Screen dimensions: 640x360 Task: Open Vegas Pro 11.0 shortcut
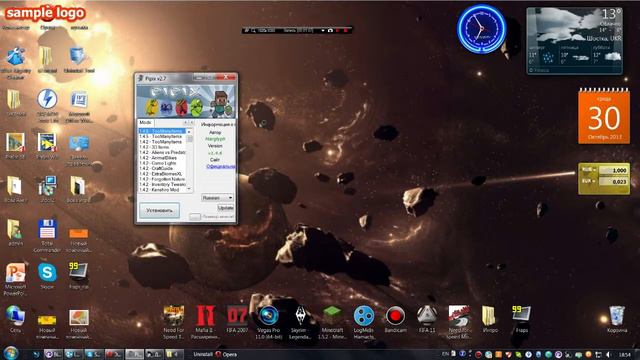[x=269, y=322]
